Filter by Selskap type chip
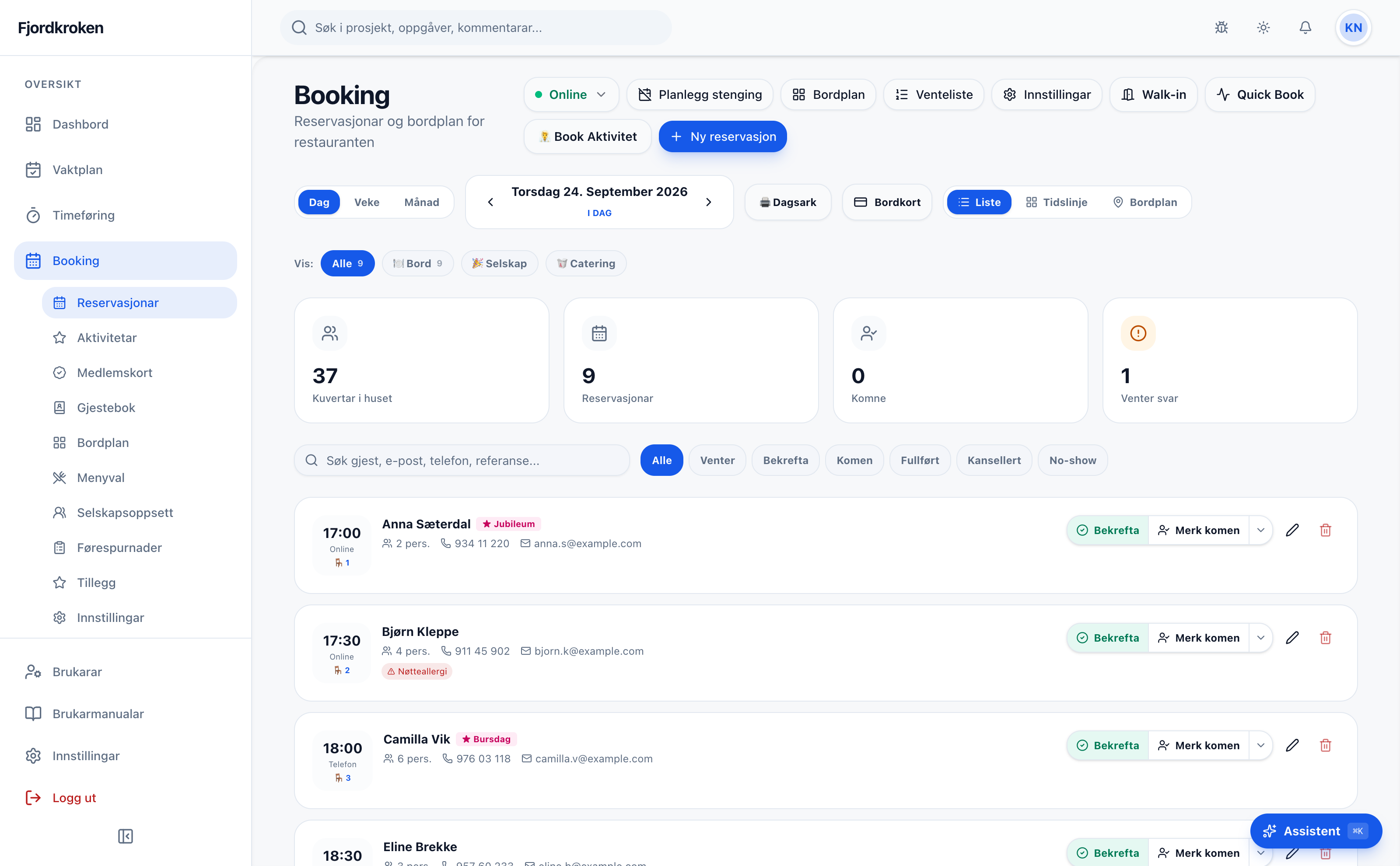 point(500,263)
